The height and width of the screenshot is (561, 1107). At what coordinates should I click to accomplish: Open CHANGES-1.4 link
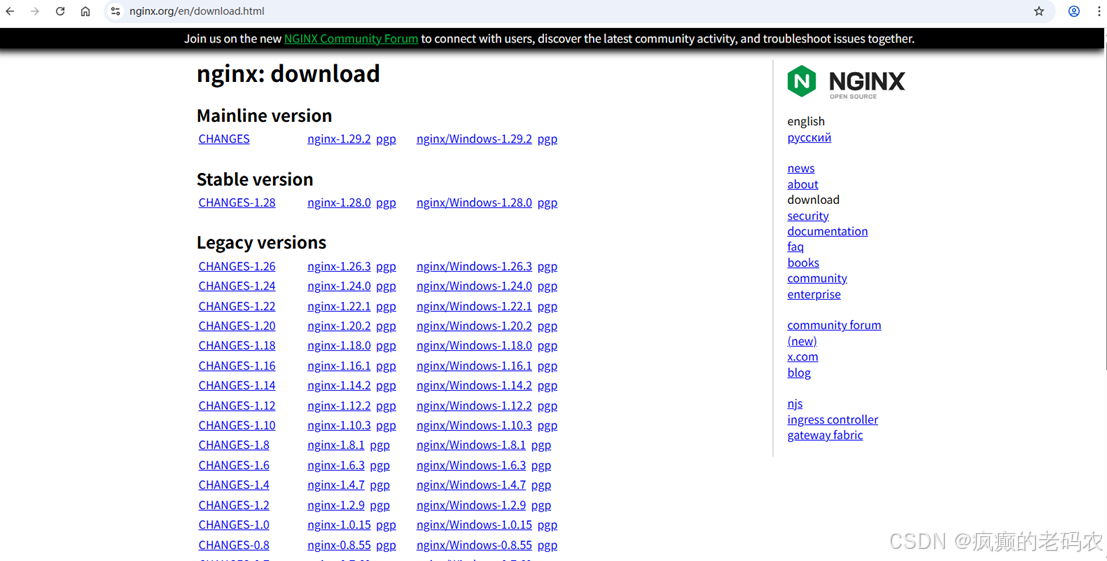coord(234,485)
